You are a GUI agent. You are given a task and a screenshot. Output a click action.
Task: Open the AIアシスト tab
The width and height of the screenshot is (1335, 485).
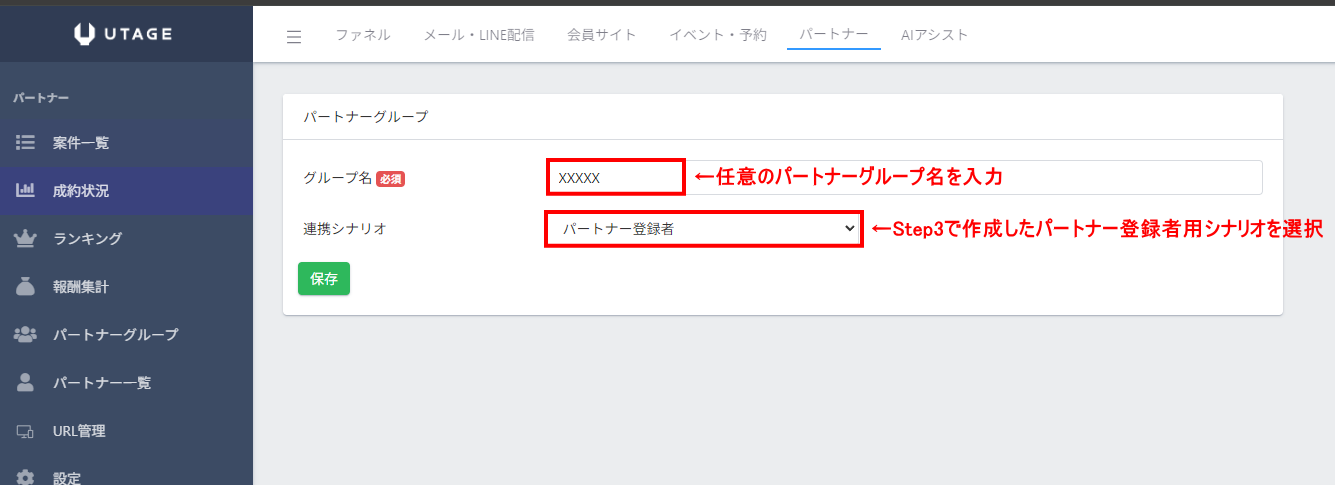point(934,35)
